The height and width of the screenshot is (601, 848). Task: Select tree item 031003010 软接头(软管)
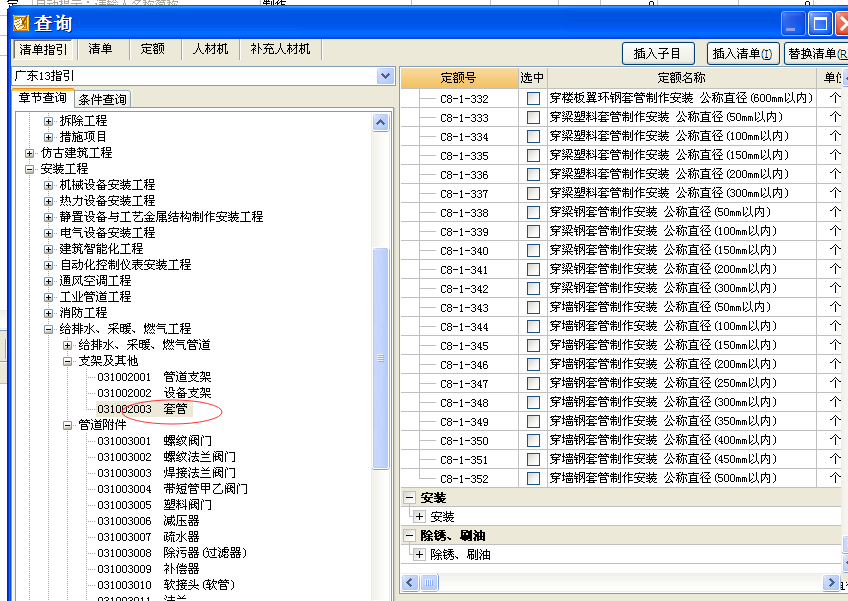click(166, 585)
